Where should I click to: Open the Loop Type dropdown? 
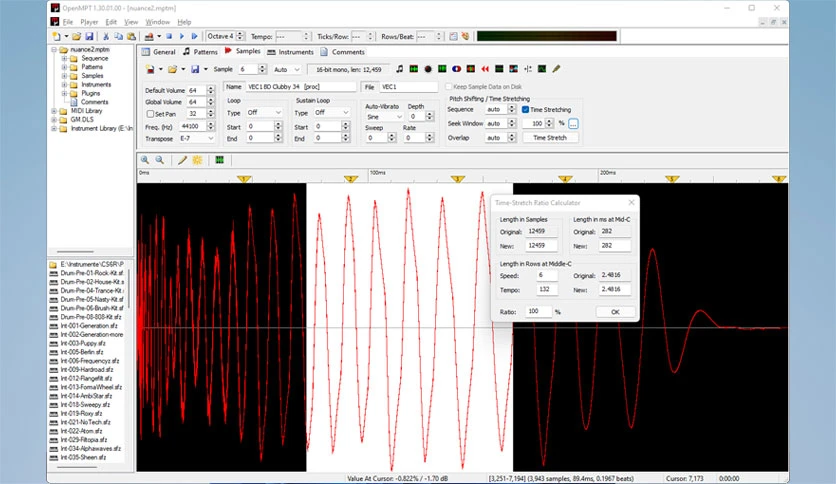click(264, 112)
